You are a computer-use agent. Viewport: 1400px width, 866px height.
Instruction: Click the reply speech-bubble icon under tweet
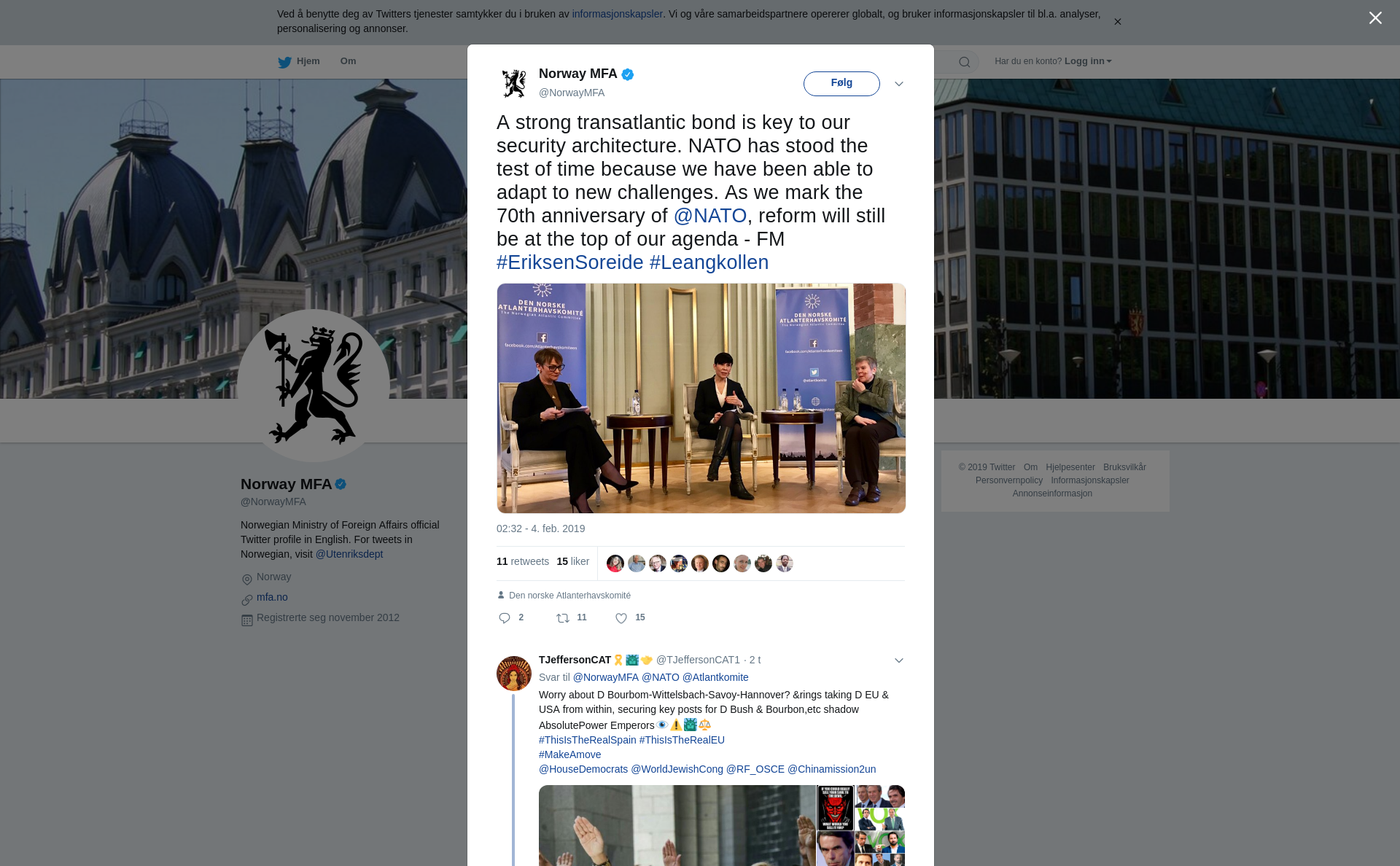pyautogui.click(x=505, y=618)
